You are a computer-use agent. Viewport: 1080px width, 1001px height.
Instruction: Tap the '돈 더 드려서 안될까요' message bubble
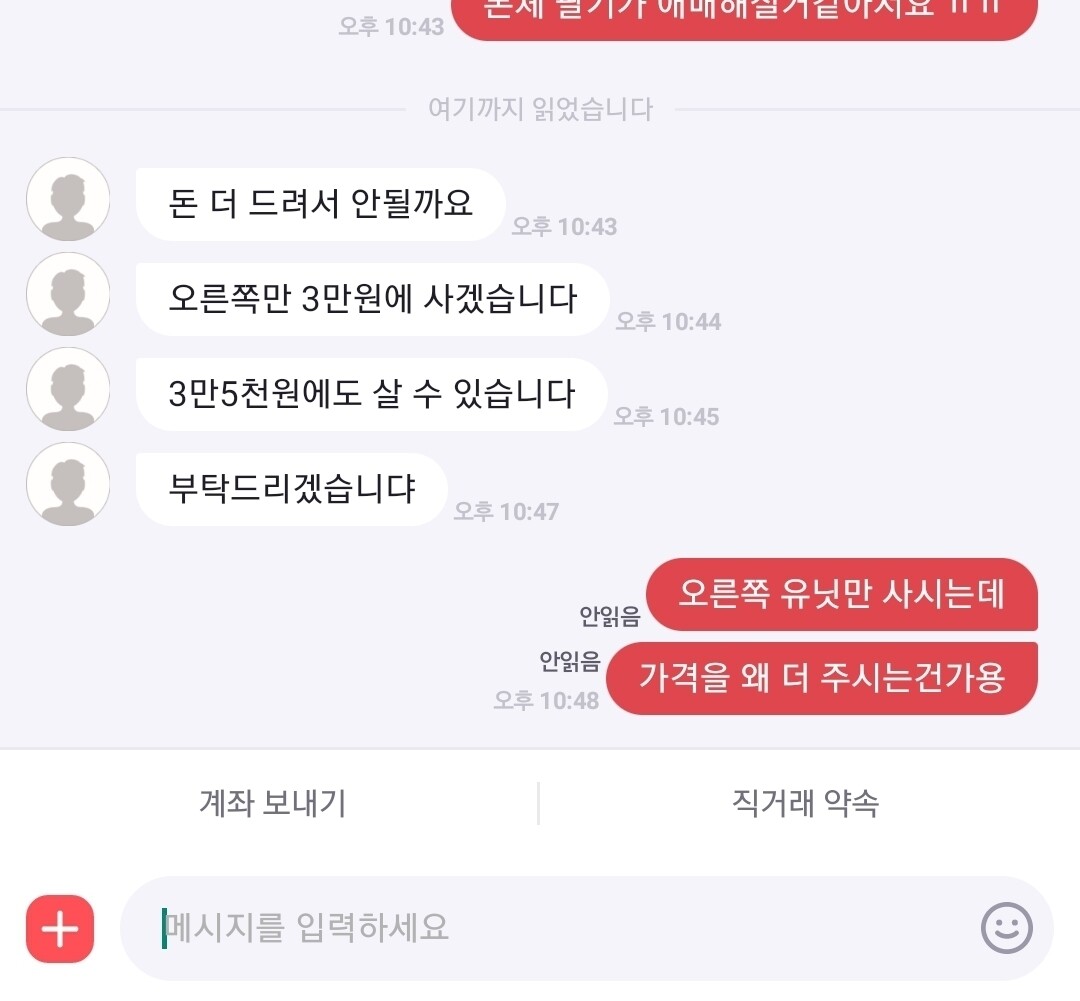[321, 204]
